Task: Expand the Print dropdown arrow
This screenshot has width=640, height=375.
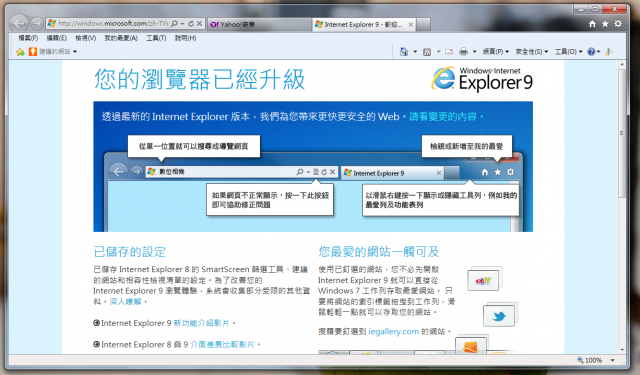Action: pos(474,52)
